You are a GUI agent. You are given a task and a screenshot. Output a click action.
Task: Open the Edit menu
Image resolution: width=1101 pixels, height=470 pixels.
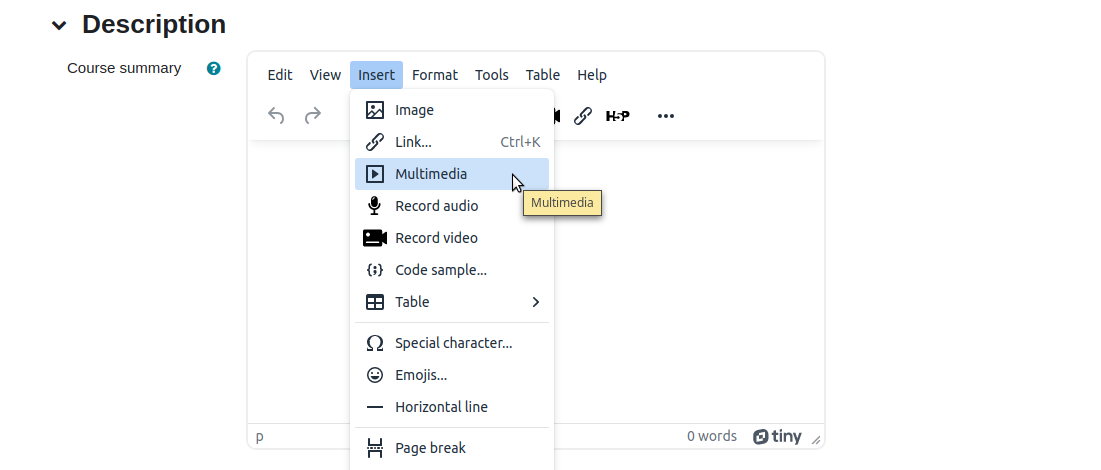pyautogui.click(x=279, y=75)
